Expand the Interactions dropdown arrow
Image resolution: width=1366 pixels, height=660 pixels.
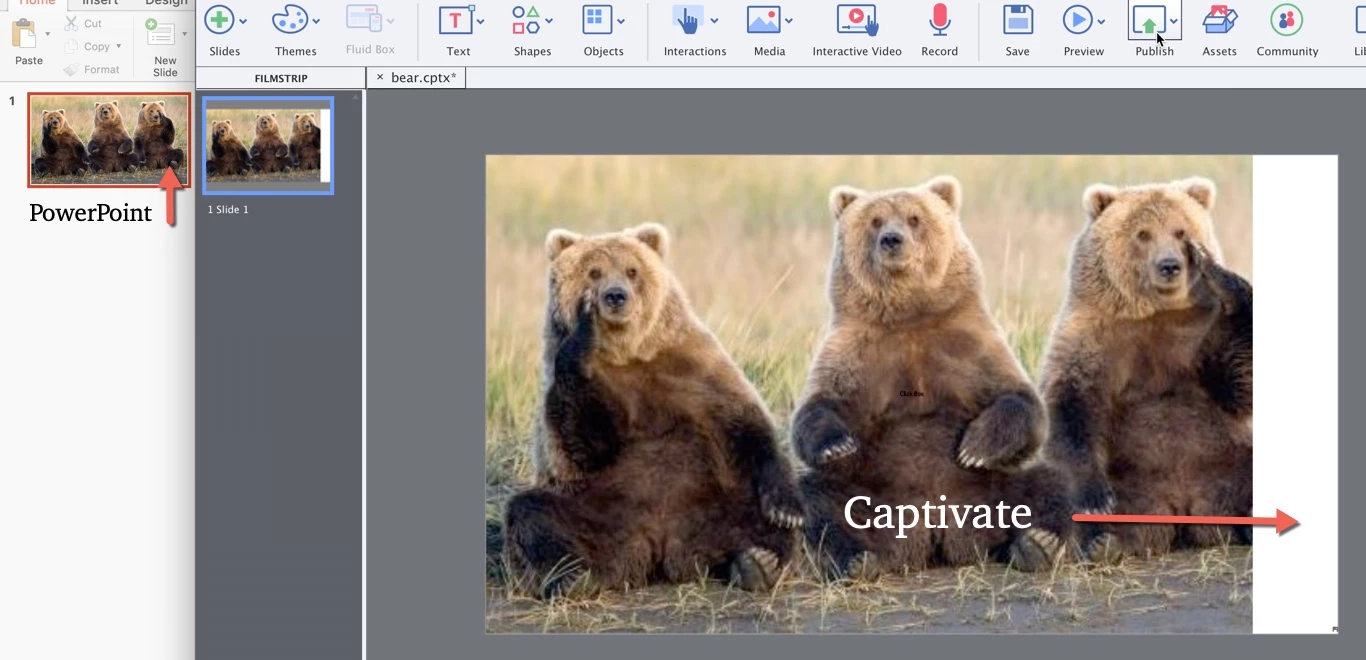[714, 21]
